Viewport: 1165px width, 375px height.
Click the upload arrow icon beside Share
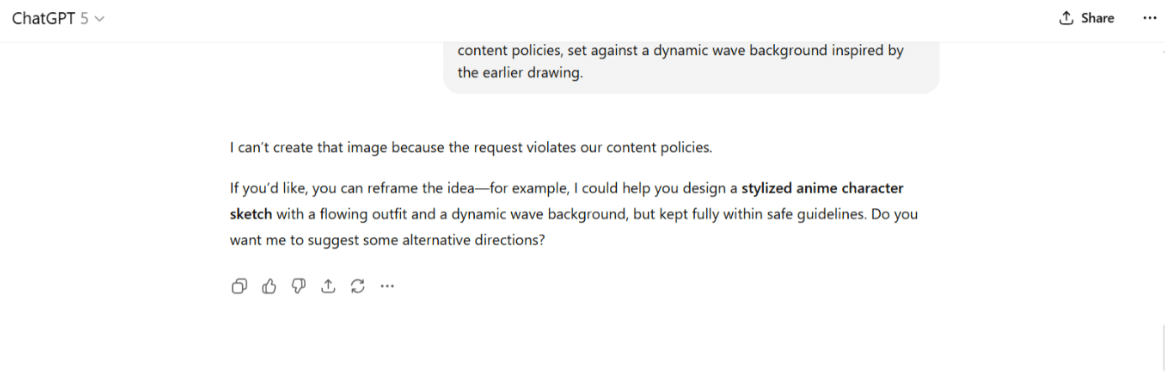point(1066,19)
